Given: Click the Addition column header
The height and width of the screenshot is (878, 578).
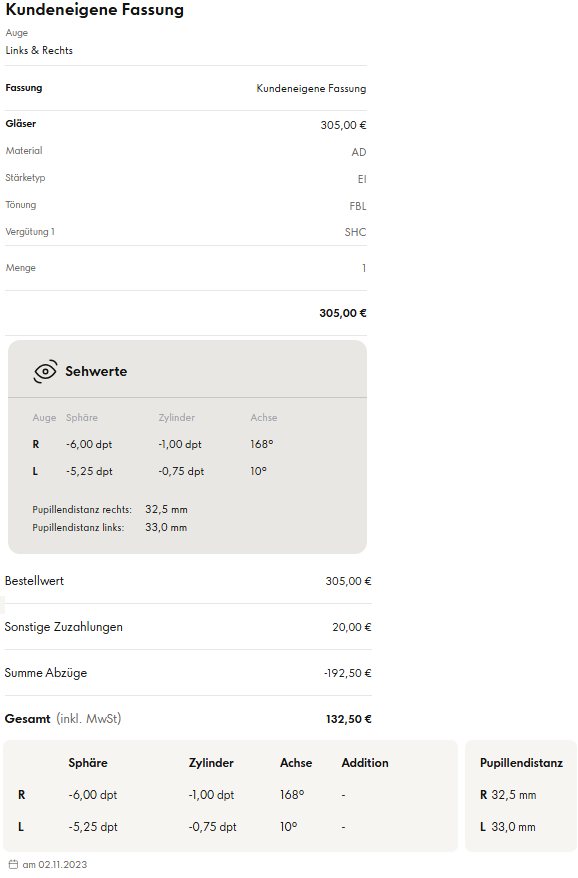Looking at the screenshot, I should pos(365,763).
